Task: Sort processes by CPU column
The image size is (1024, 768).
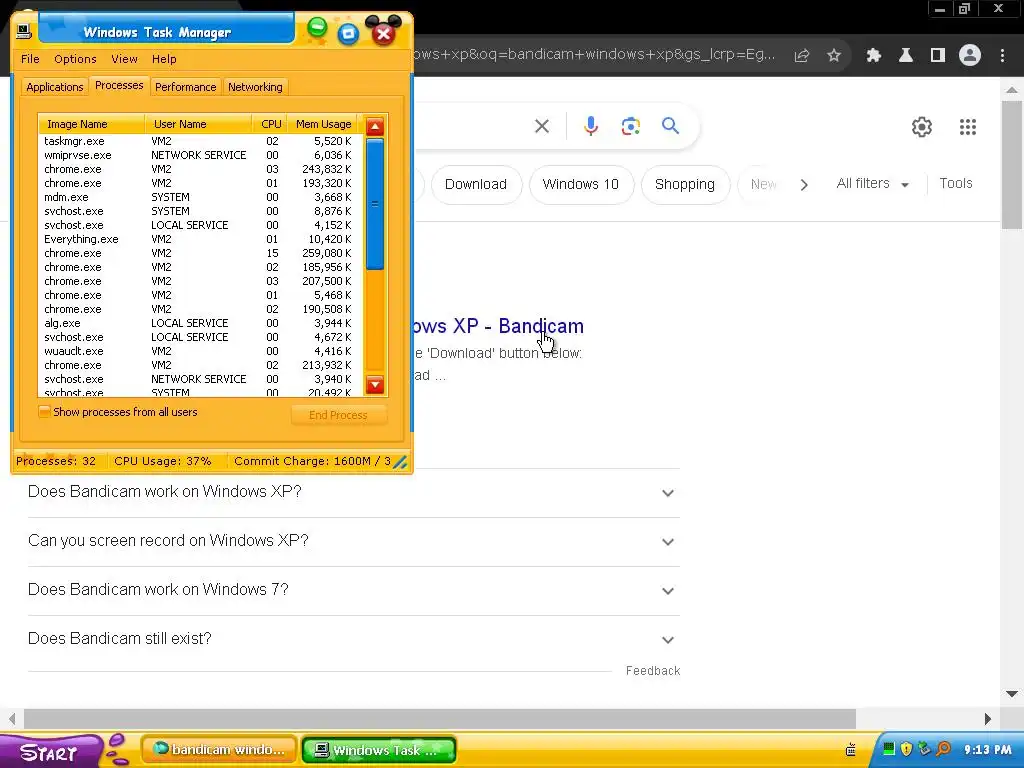Action: (270, 124)
